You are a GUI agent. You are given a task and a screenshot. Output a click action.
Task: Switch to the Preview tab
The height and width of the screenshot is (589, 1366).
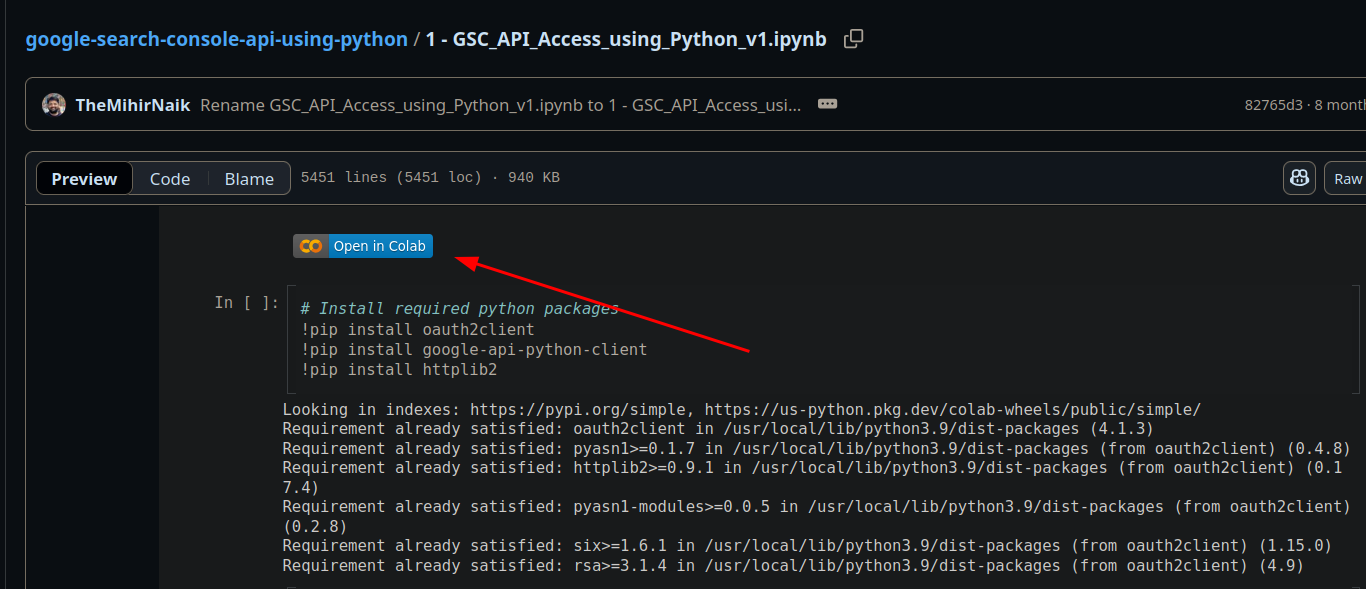[x=84, y=179]
